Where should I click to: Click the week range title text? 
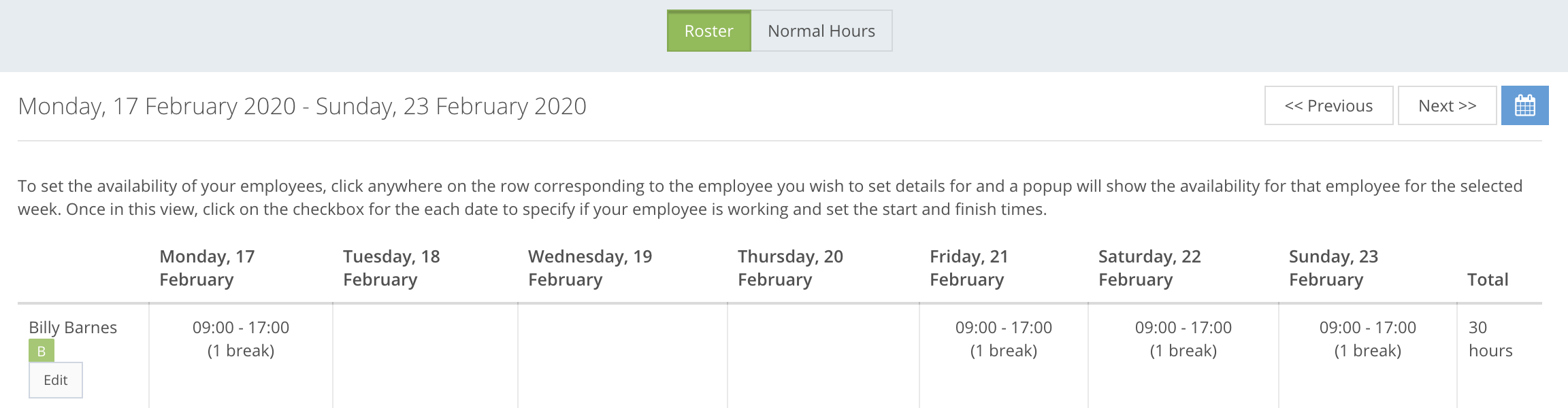[x=303, y=106]
